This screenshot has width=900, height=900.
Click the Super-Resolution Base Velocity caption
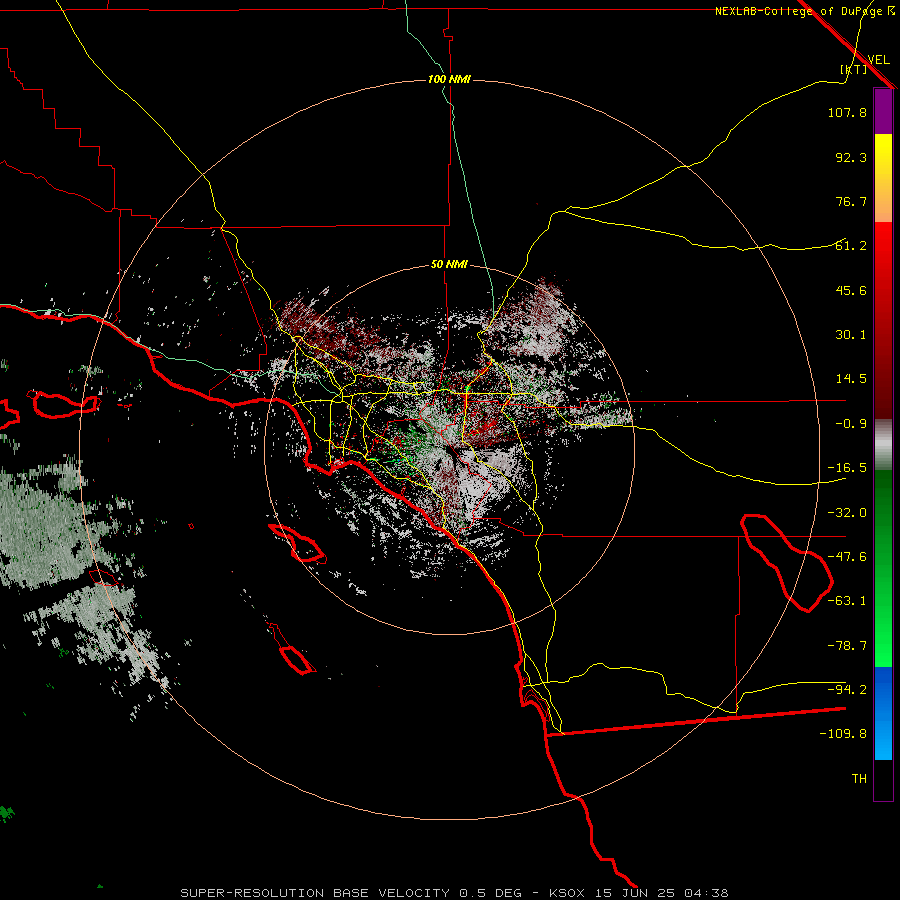[x=454, y=893]
